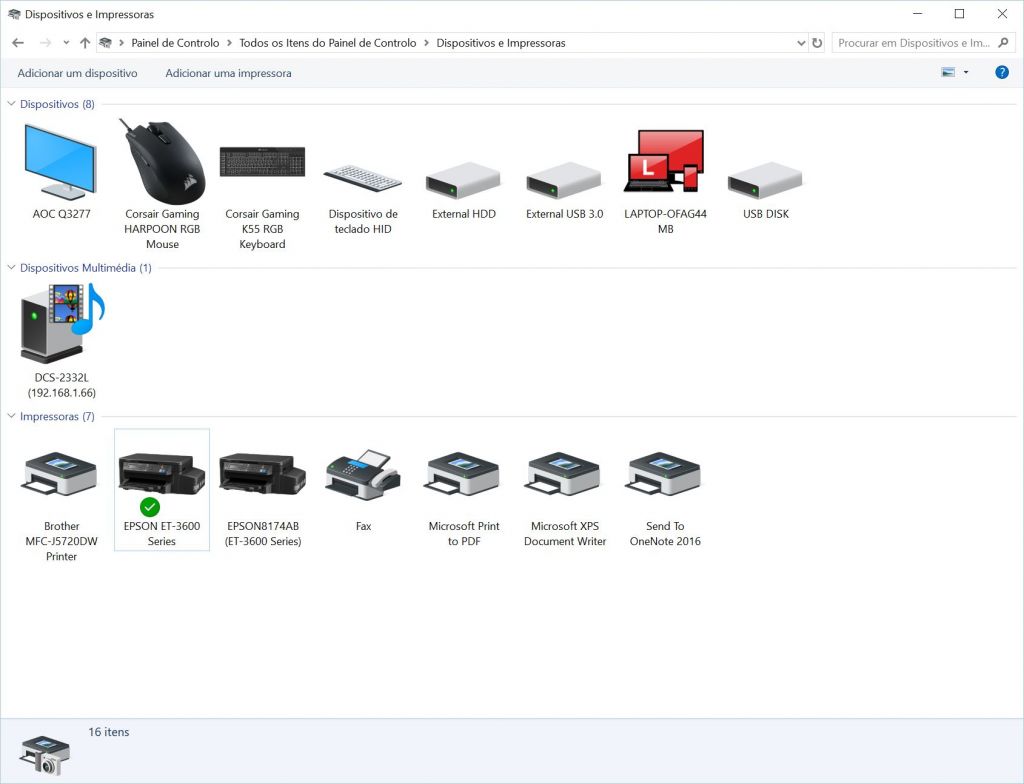Select the USB DISK device
This screenshot has height=784, width=1024.
click(x=765, y=189)
